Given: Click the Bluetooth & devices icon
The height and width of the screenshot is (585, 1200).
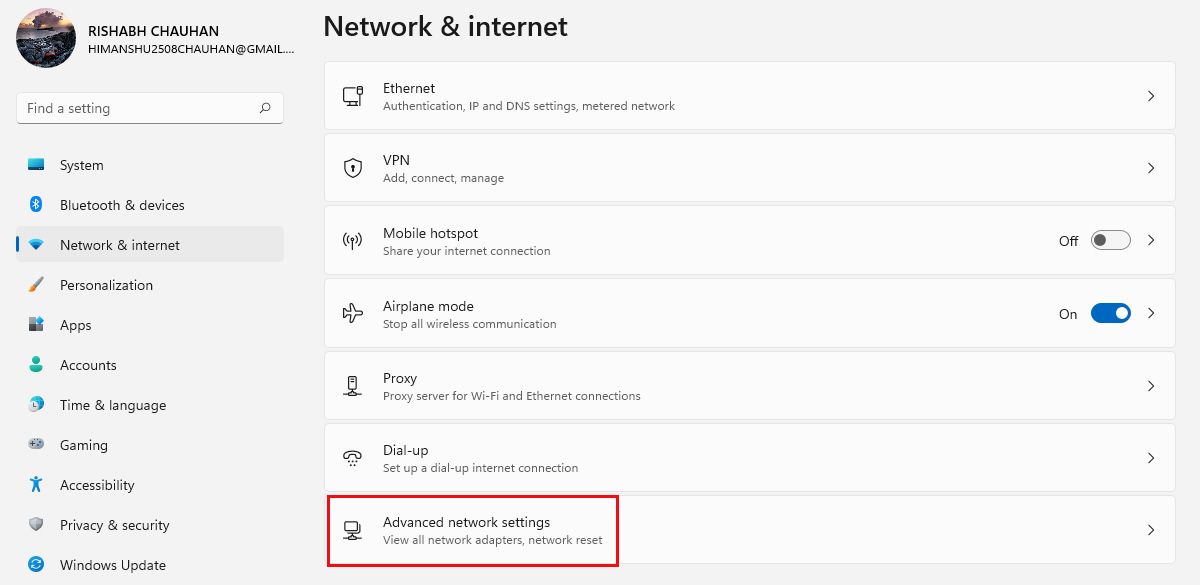Looking at the screenshot, I should coord(38,205).
